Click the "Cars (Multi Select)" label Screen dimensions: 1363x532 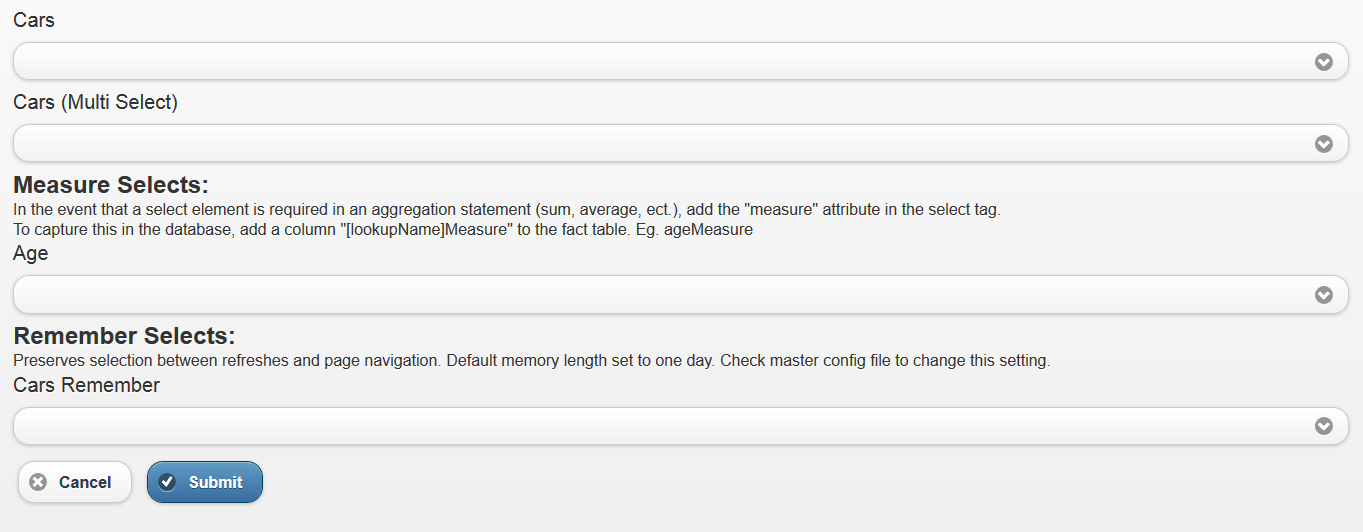click(95, 102)
